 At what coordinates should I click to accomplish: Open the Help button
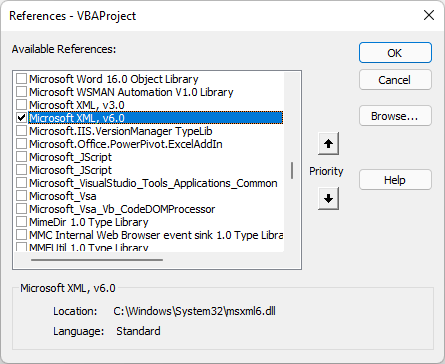click(x=395, y=180)
